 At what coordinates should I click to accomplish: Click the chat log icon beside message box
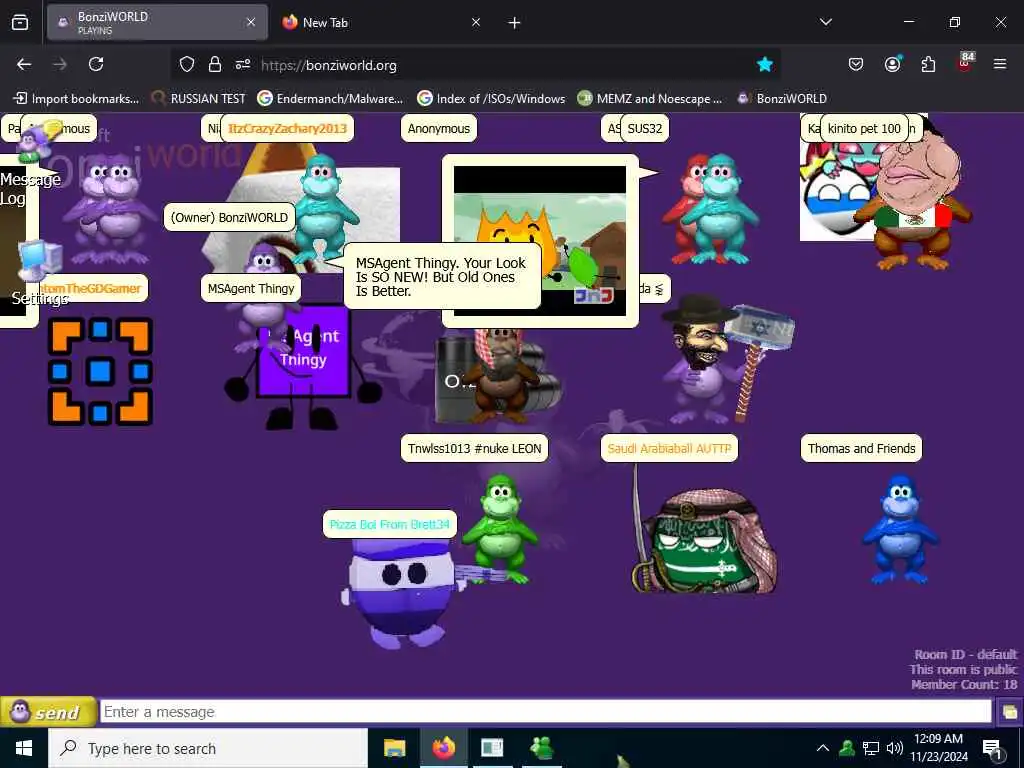(x=1009, y=712)
